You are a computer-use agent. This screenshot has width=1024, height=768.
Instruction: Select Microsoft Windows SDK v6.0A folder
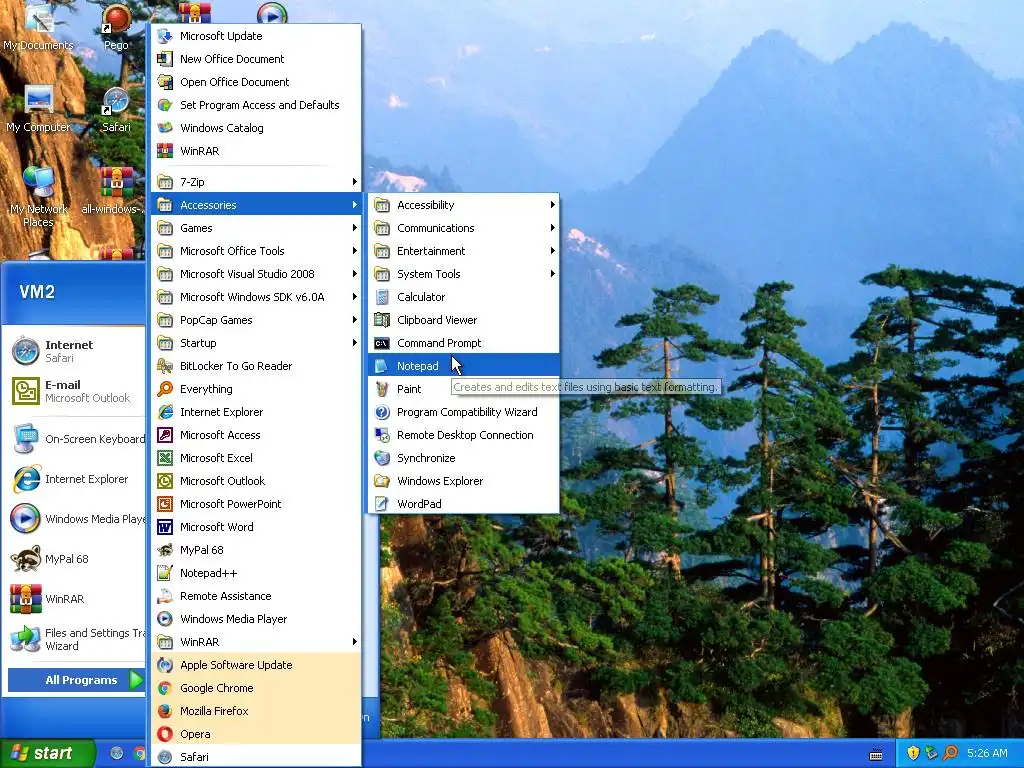(x=256, y=297)
